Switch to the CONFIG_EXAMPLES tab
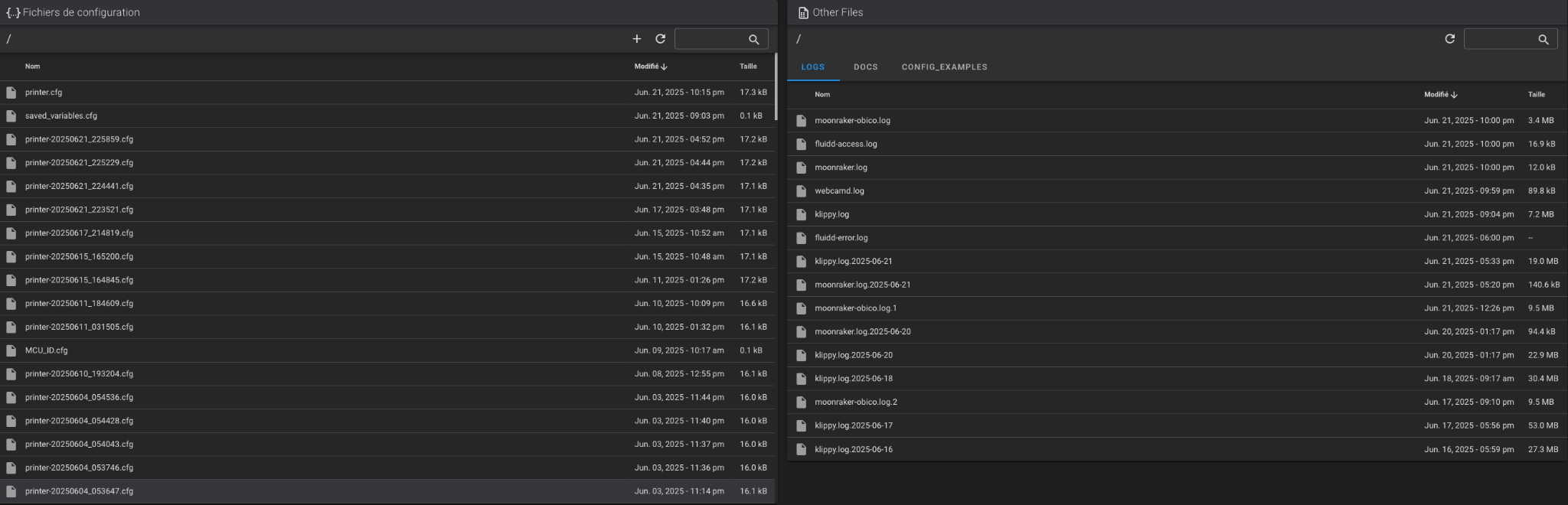The height and width of the screenshot is (505, 1568). click(x=945, y=67)
